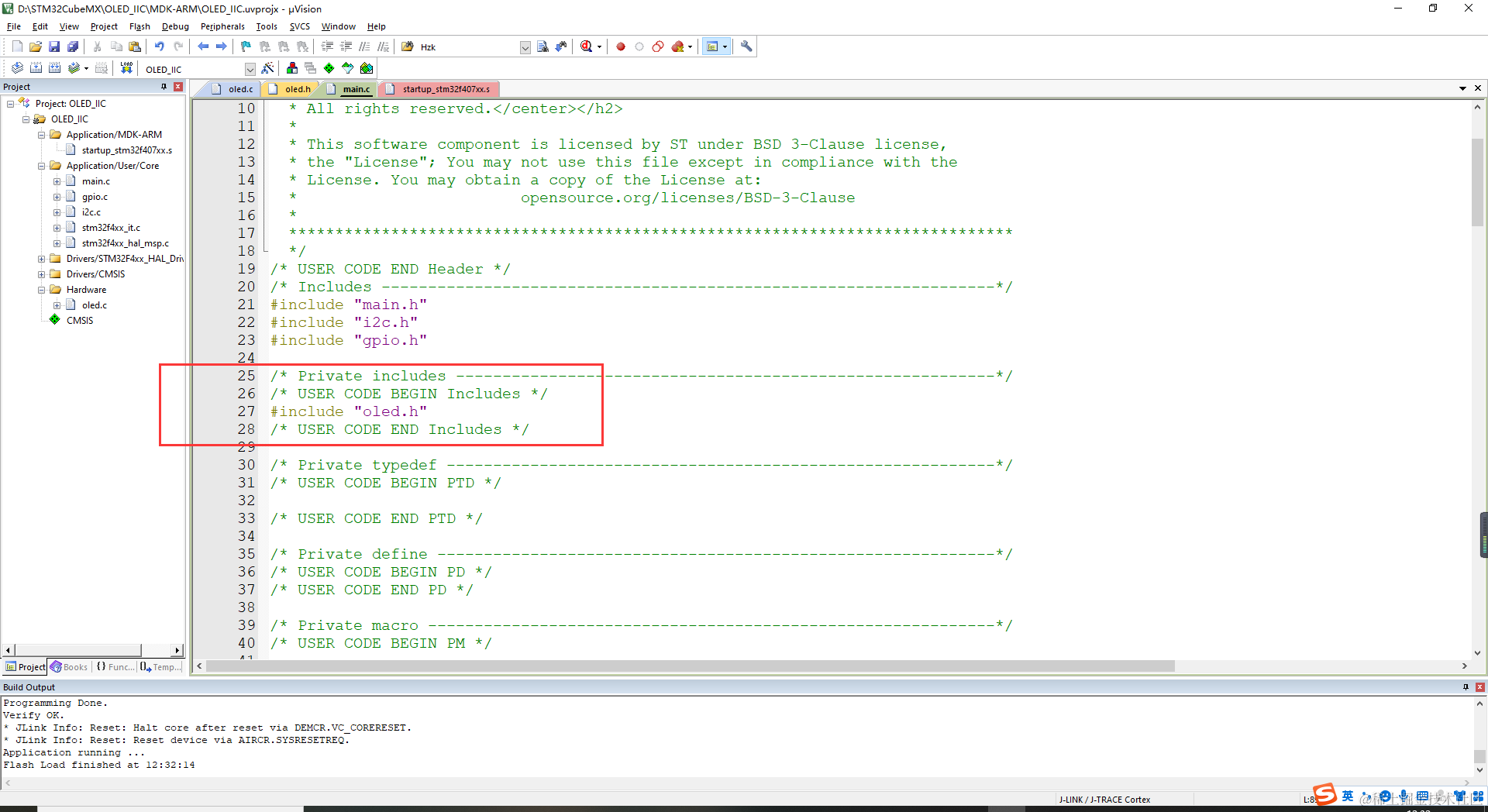Select gpio.c in the project tree
The height and width of the screenshot is (812, 1488).
(95, 197)
